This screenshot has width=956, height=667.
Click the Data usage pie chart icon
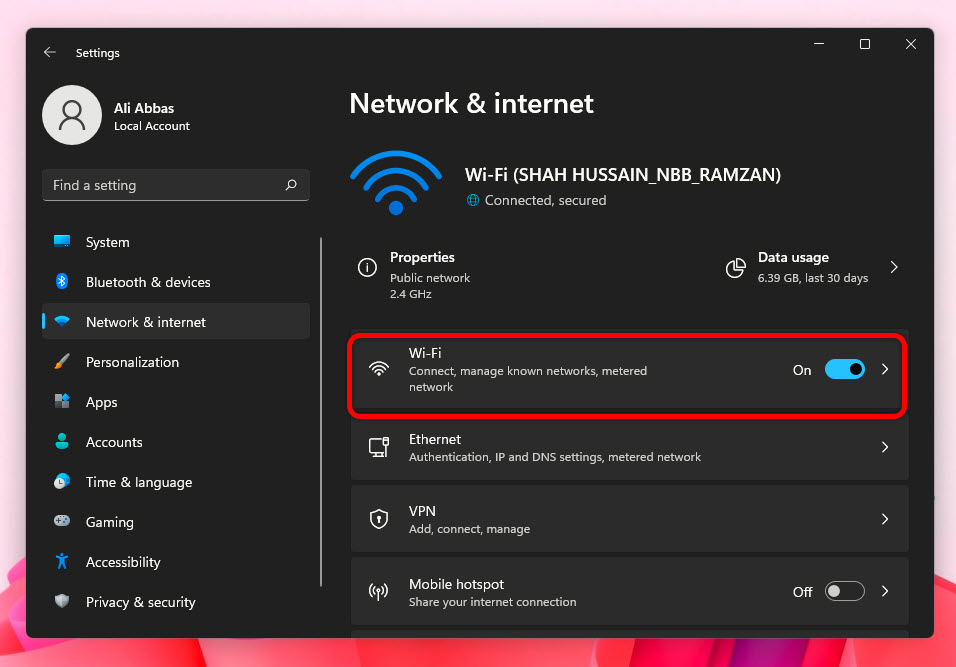pyautogui.click(x=736, y=268)
